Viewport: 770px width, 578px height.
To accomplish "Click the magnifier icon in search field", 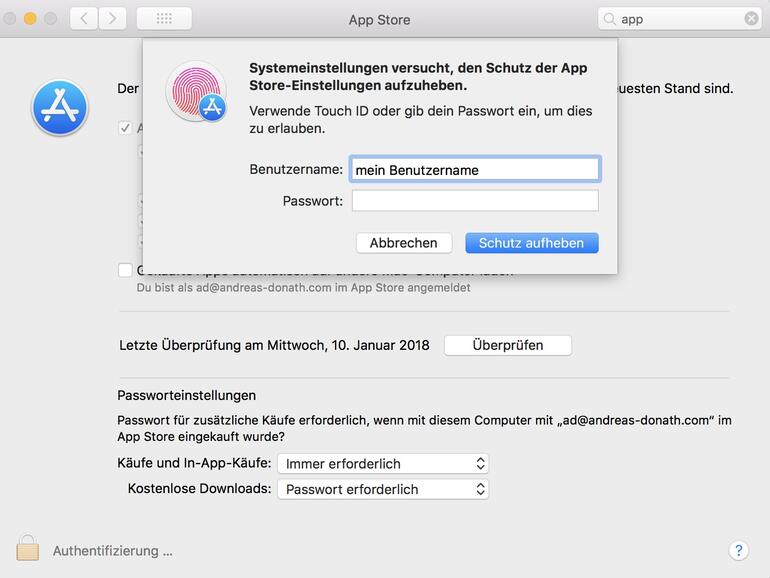I will (x=609, y=19).
